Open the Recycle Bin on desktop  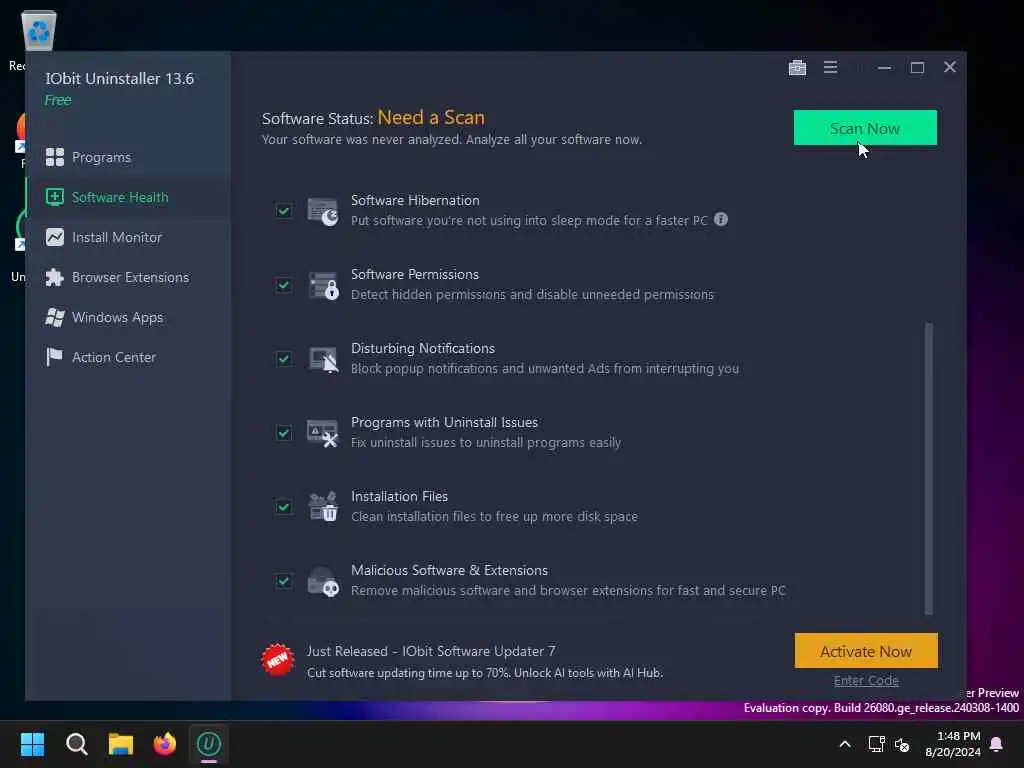39,30
